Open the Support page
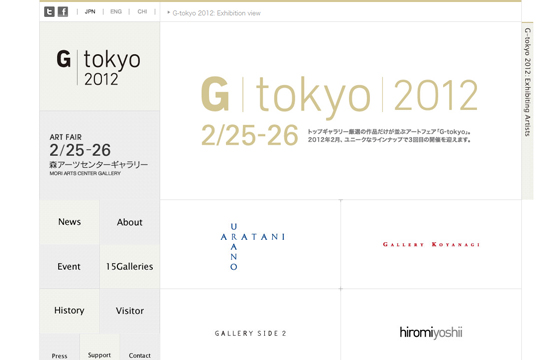 99,355
